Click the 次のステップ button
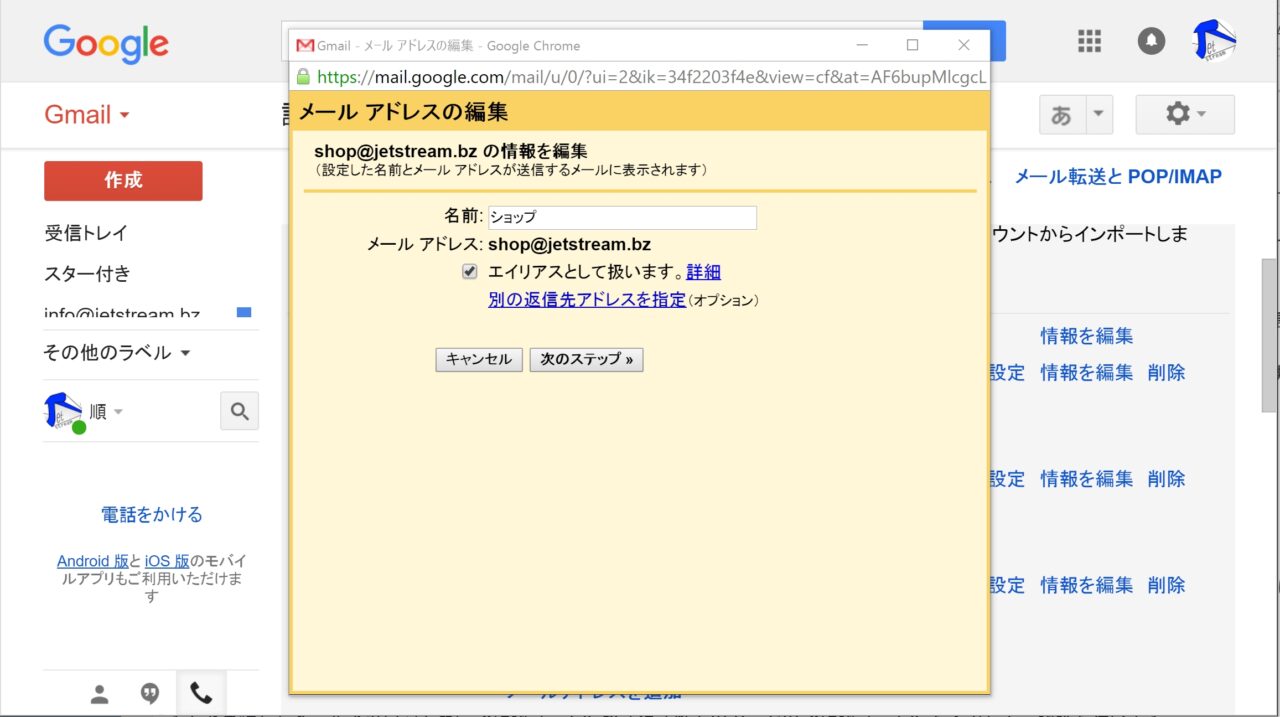This screenshot has height=717, width=1280. (x=586, y=360)
